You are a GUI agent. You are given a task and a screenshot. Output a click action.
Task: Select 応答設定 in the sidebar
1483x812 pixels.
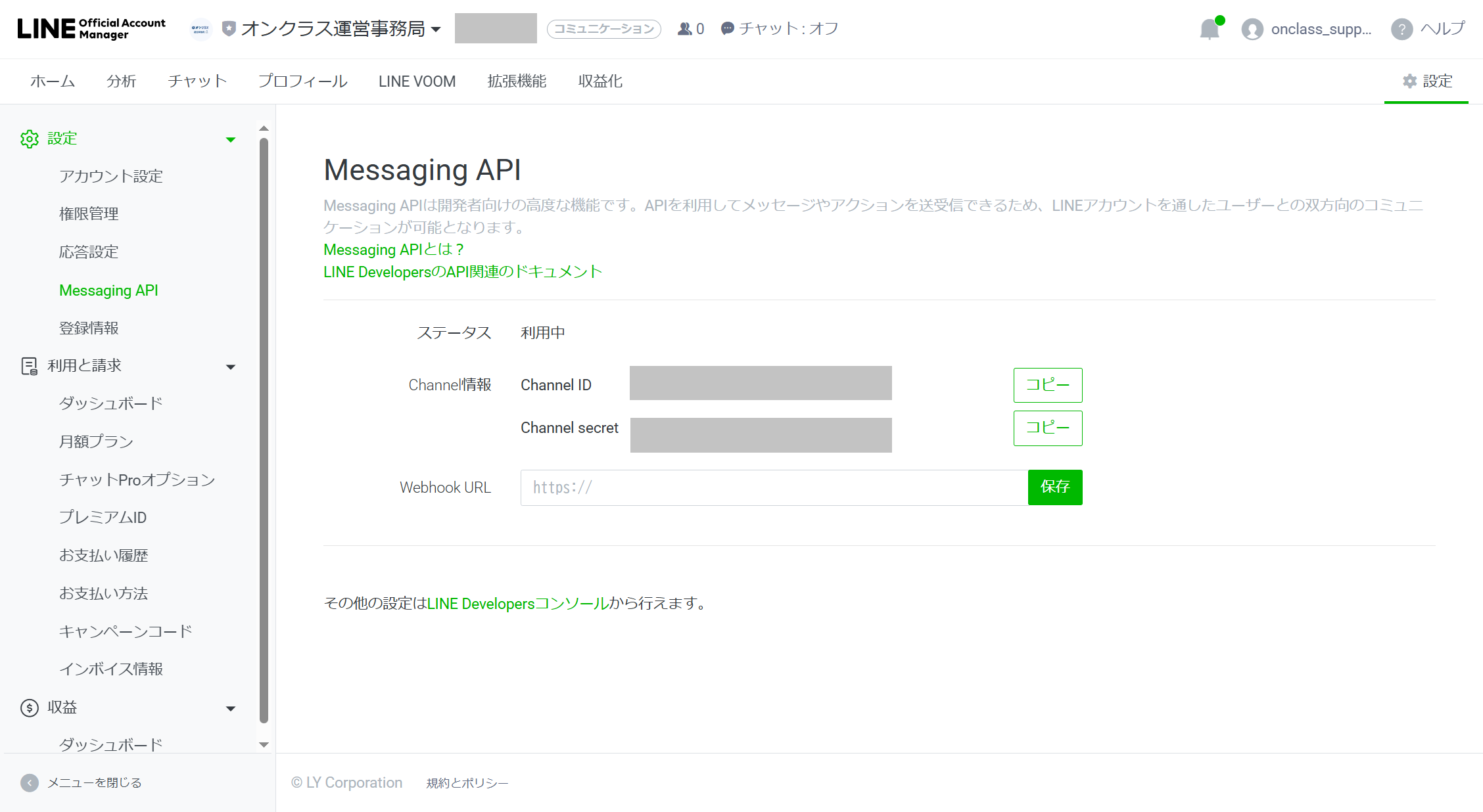89,252
